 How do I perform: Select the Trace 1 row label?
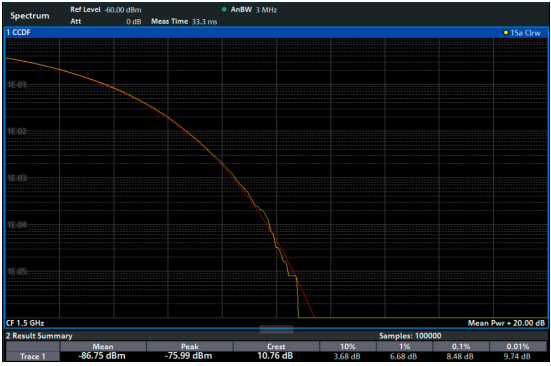click(33, 356)
